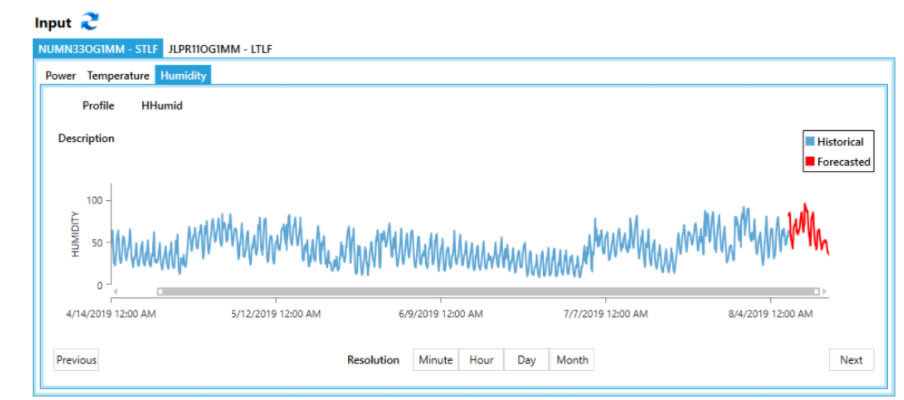Image resolution: width=904 pixels, height=400 pixels.
Task: Click the red forecasted line in chart
Action: (806, 218)
